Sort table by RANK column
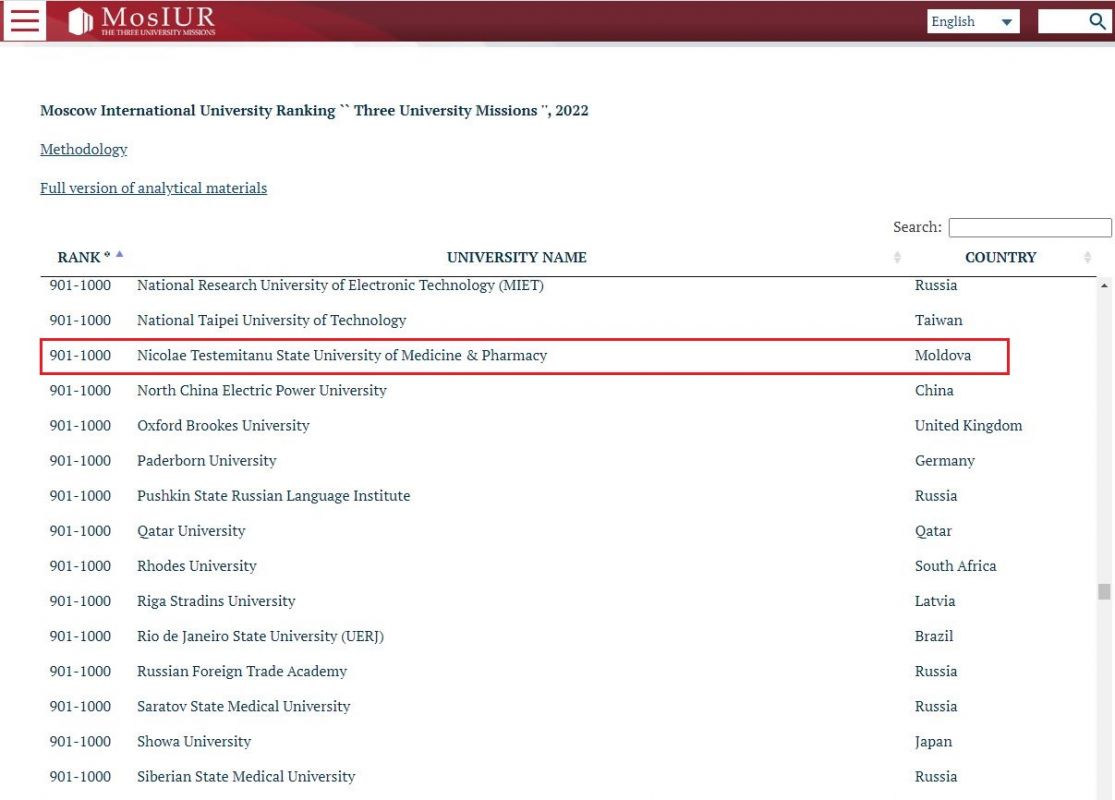Viewport: 1115px width, 800px height. tap(84, 258)
